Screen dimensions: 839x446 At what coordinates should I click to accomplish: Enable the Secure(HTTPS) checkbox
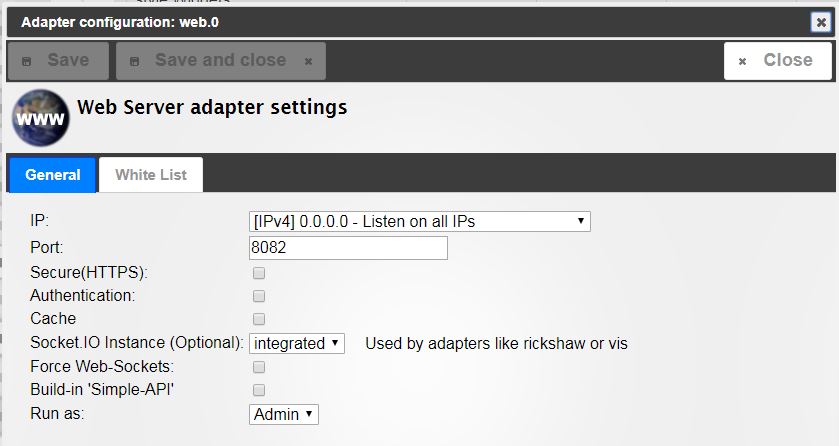click(259, 273)
